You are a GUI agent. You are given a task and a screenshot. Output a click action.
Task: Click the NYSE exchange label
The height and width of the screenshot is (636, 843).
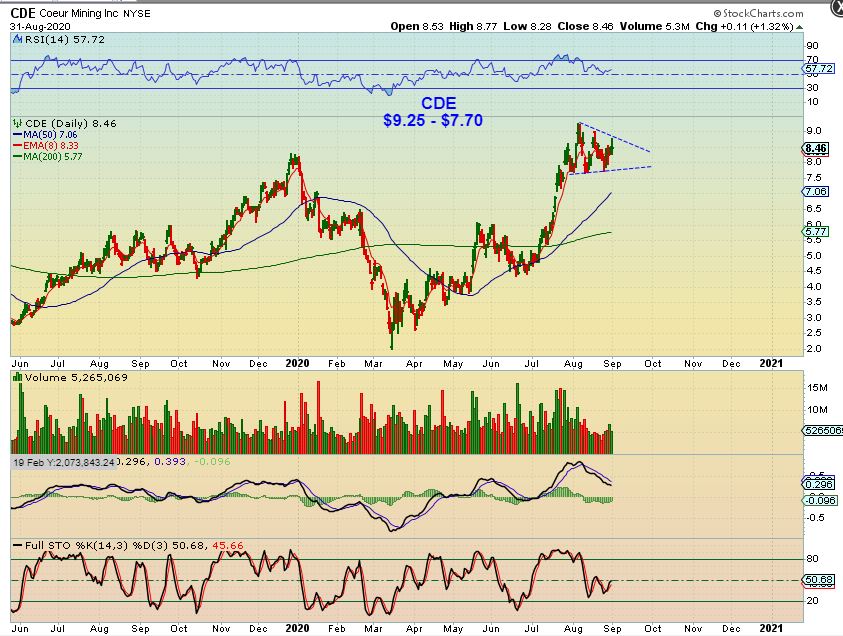[137, 13]
